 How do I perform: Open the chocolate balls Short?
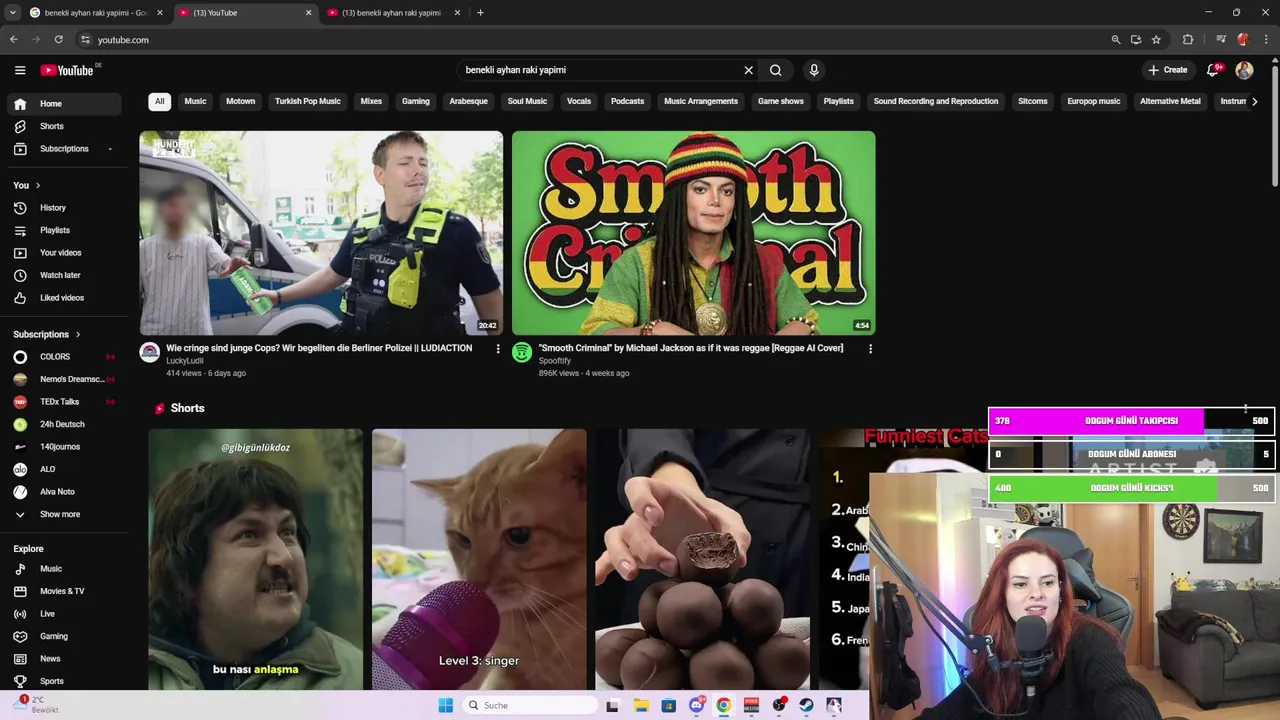[x=702, y=559]
